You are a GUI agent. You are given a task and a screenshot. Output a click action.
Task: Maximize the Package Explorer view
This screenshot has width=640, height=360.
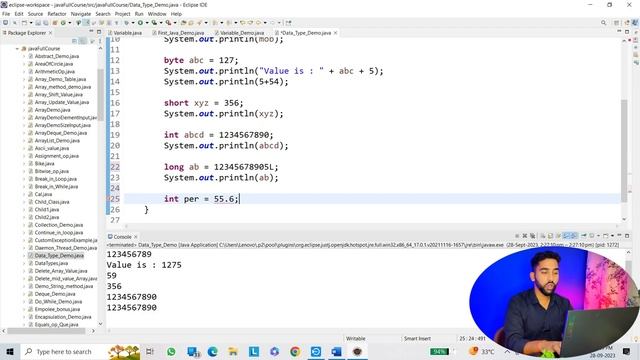click(x=99, y=32)
